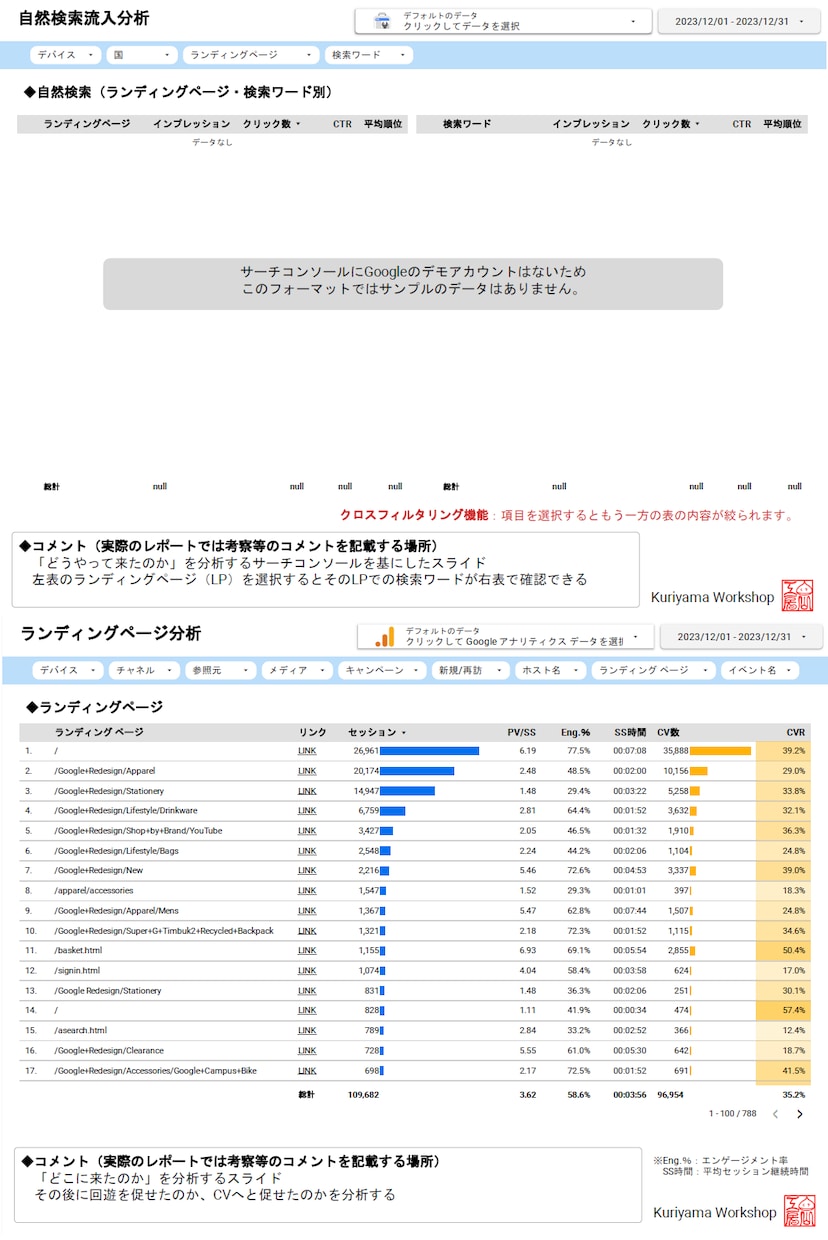Open LINK for /Google+Redesign/Lifestyle/Bags row
Viewport: 828px width, 1240px height.
point(307,851)
